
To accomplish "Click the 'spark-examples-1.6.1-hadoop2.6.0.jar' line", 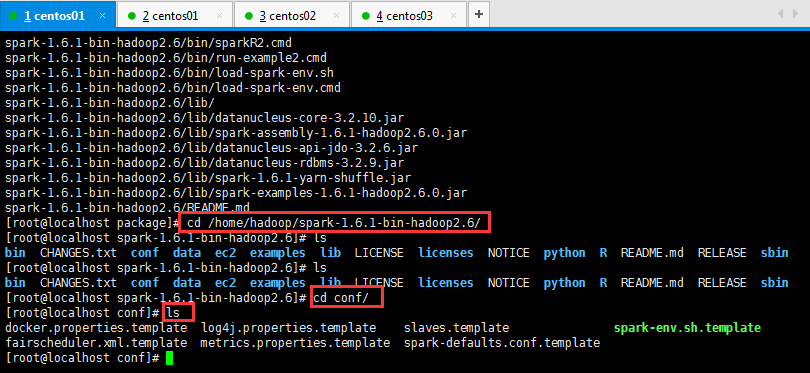I will (236, 193).
